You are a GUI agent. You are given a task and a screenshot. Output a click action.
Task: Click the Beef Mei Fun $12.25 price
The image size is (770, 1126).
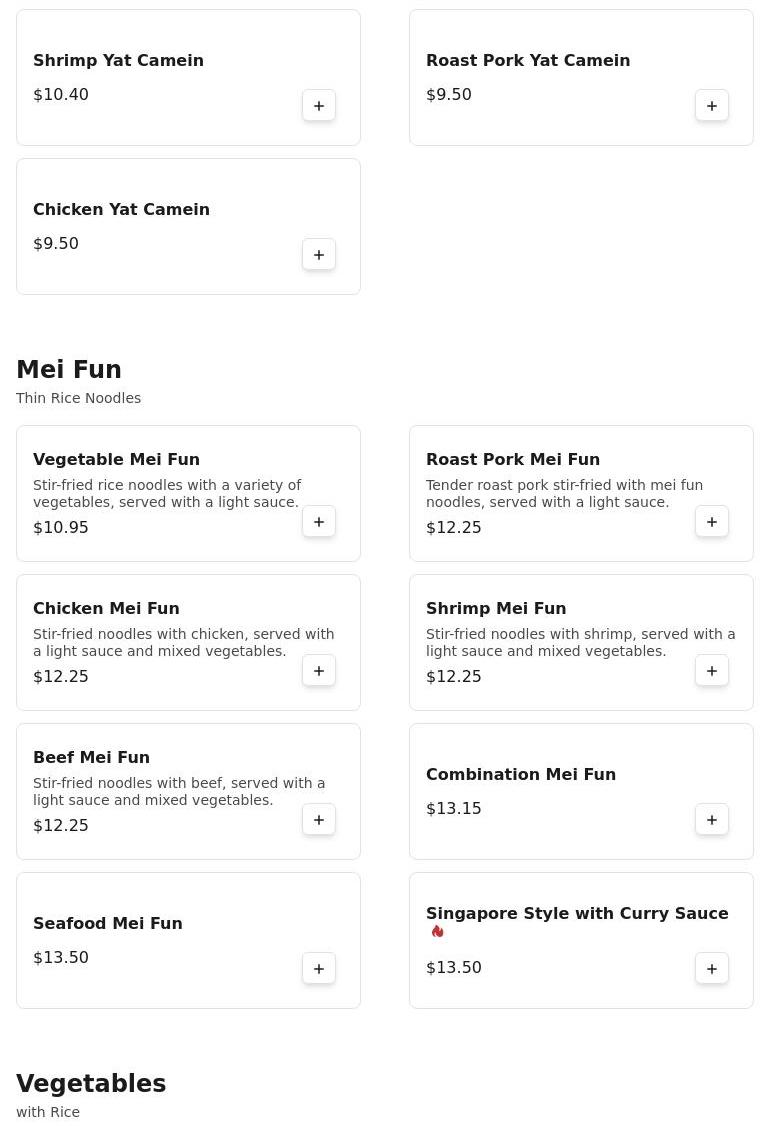(61, 826)
